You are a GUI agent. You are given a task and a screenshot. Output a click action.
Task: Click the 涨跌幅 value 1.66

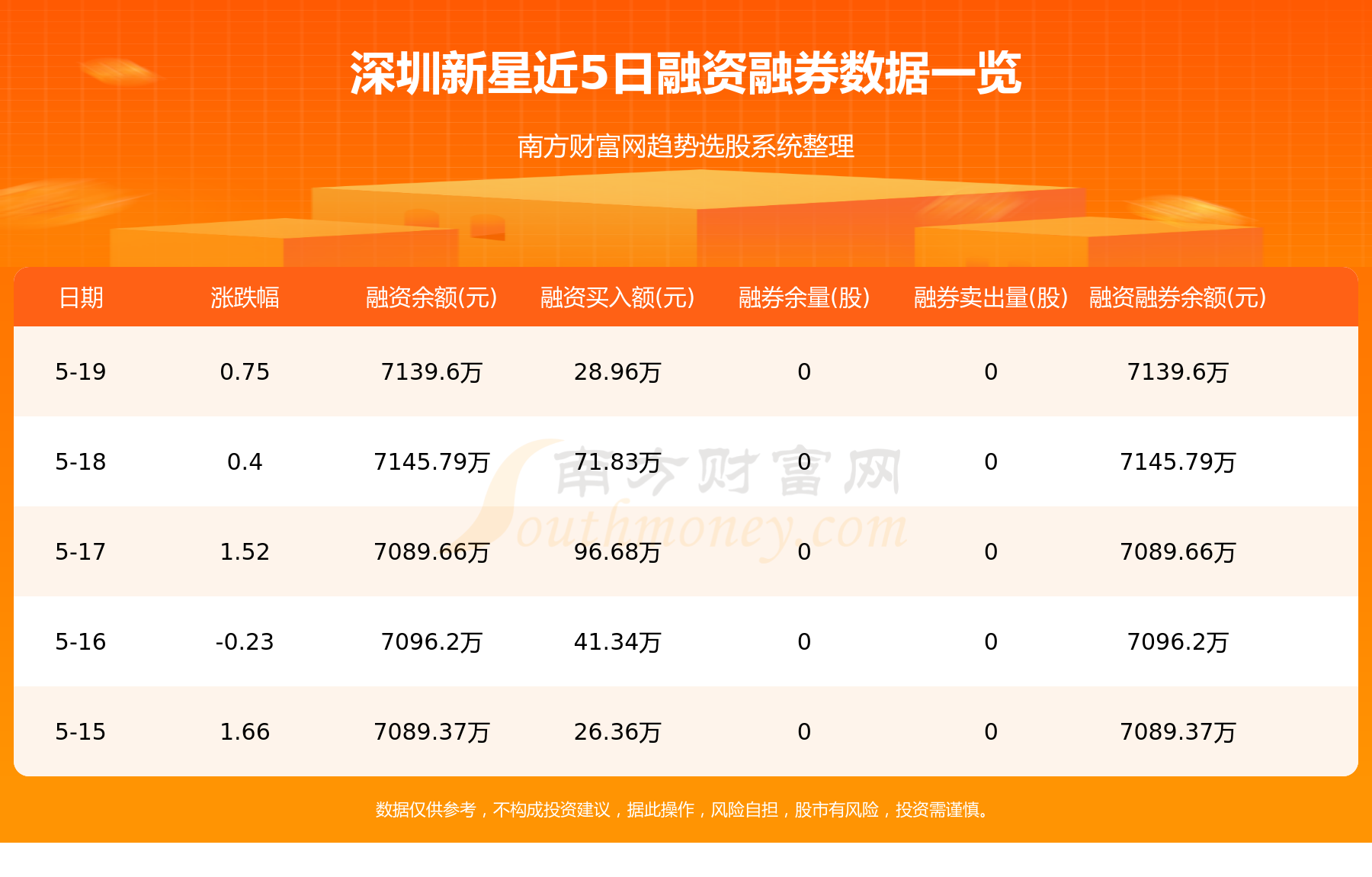(x=245, y=732)
